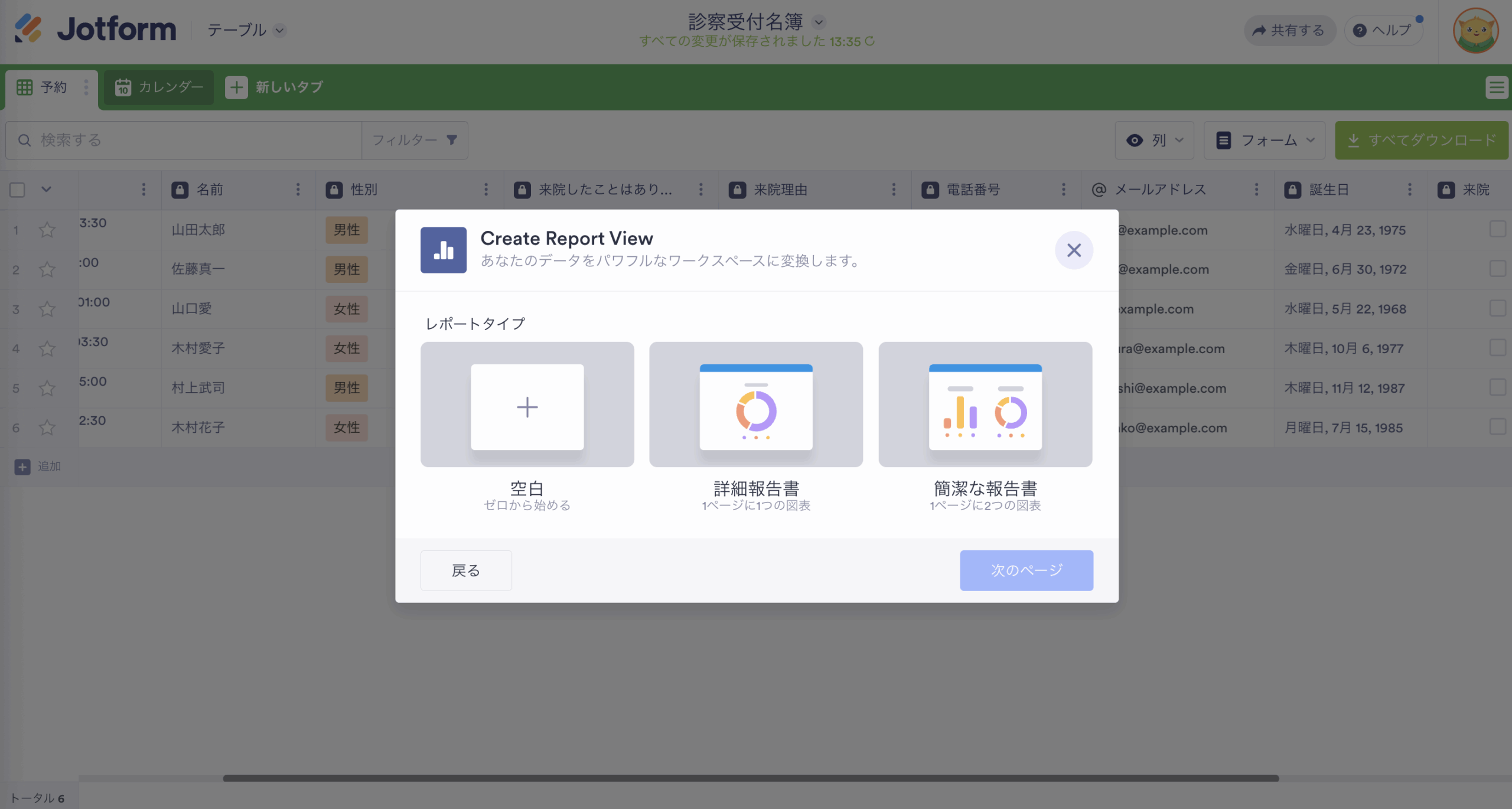Image resolution: width=1512 pixels, height=809 pixels.
Task: Click the 来院理由 column lock icon
Action: click(737, 190)
